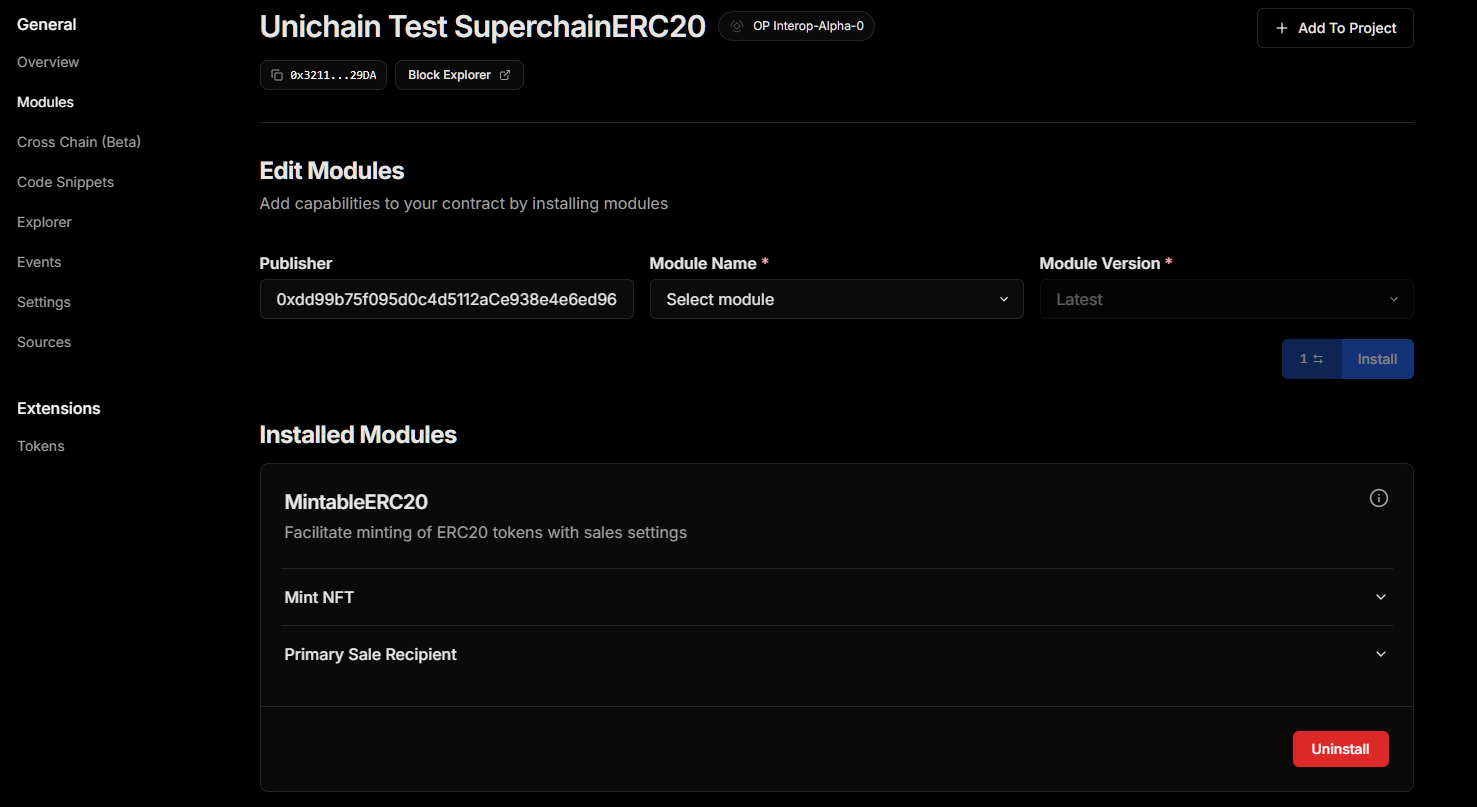Open the Module Version dropdown
Viewport: 1477px width, 807px height.
pyautogui.click(x=1226, y=299)
